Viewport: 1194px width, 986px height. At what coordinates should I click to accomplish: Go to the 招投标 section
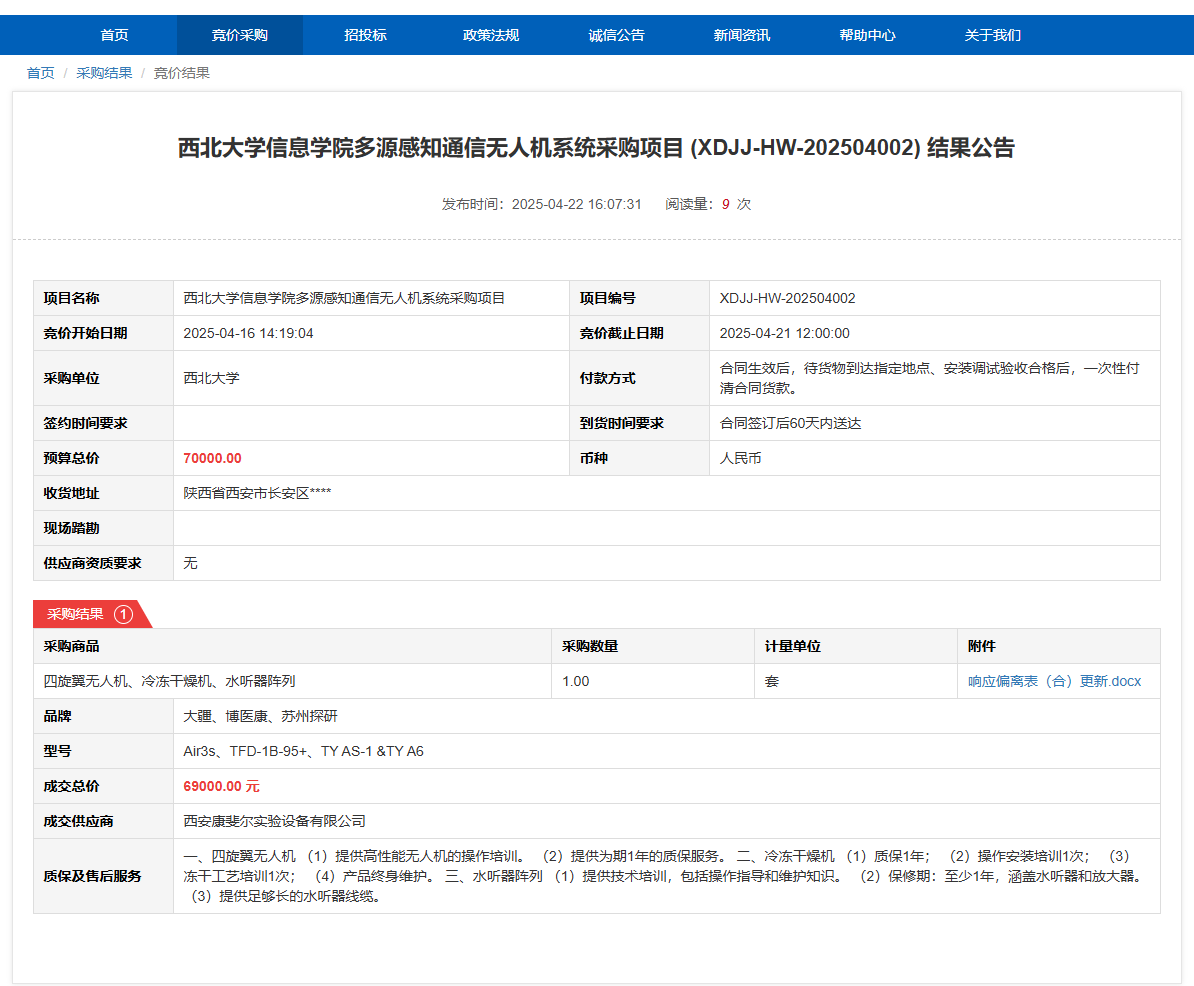click(365, 35)
